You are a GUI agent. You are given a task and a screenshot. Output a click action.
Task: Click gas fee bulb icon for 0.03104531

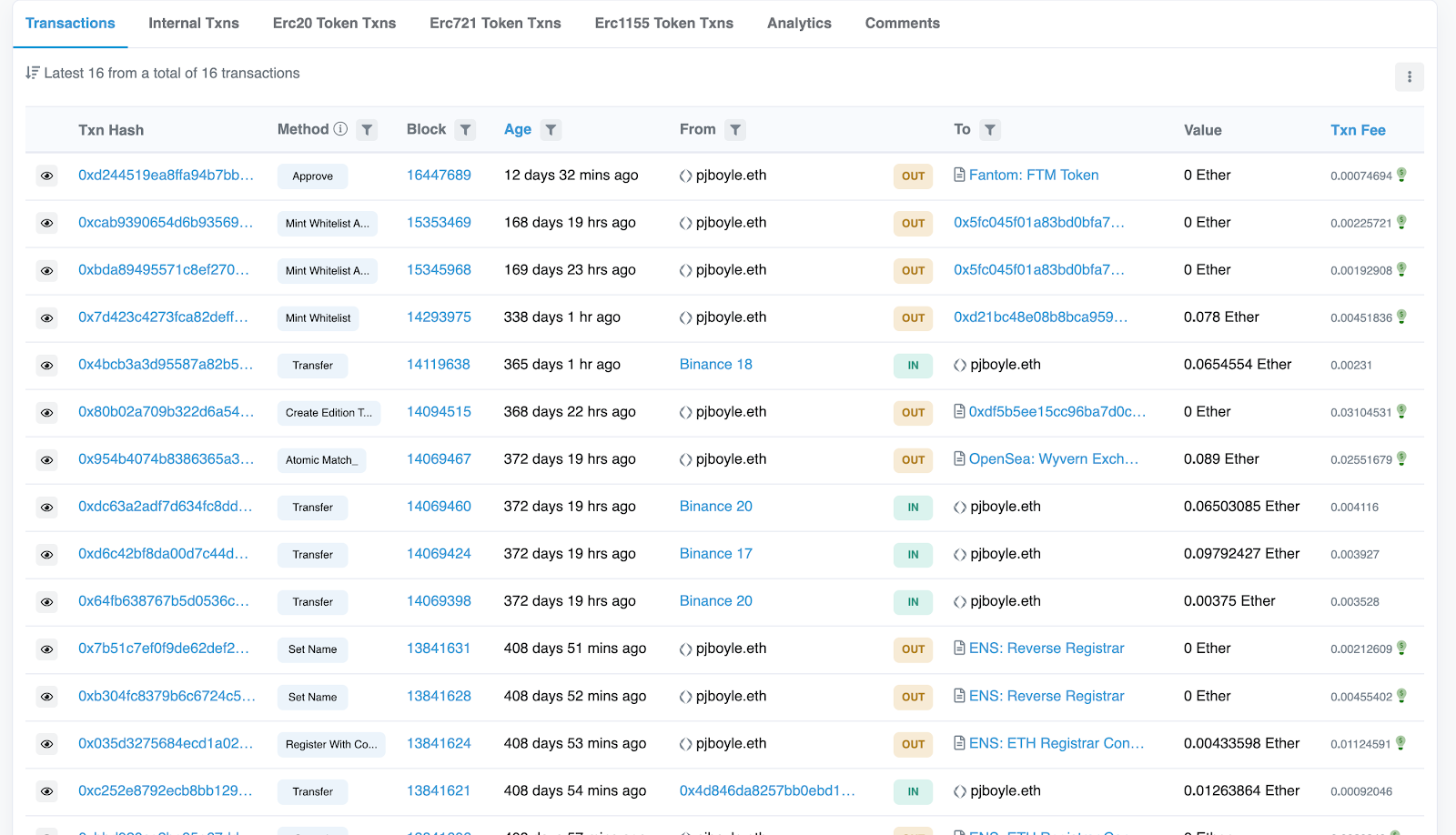[x=1401, y=411]
